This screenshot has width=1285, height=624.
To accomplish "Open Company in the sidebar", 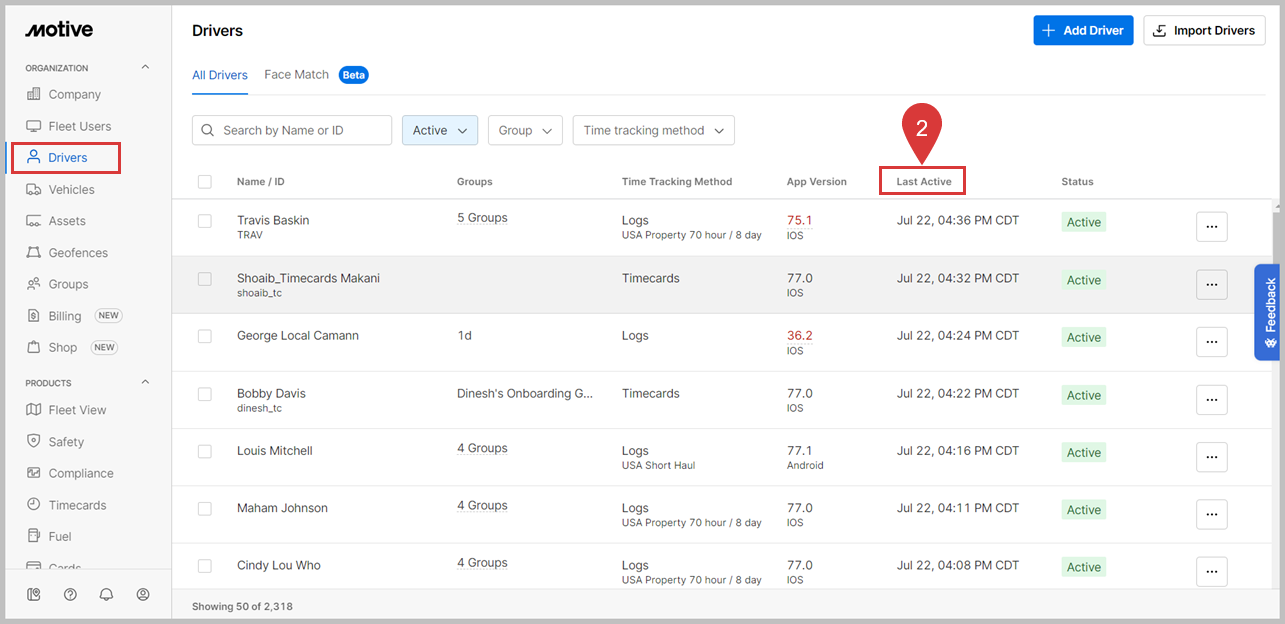I will pos(75,94).
